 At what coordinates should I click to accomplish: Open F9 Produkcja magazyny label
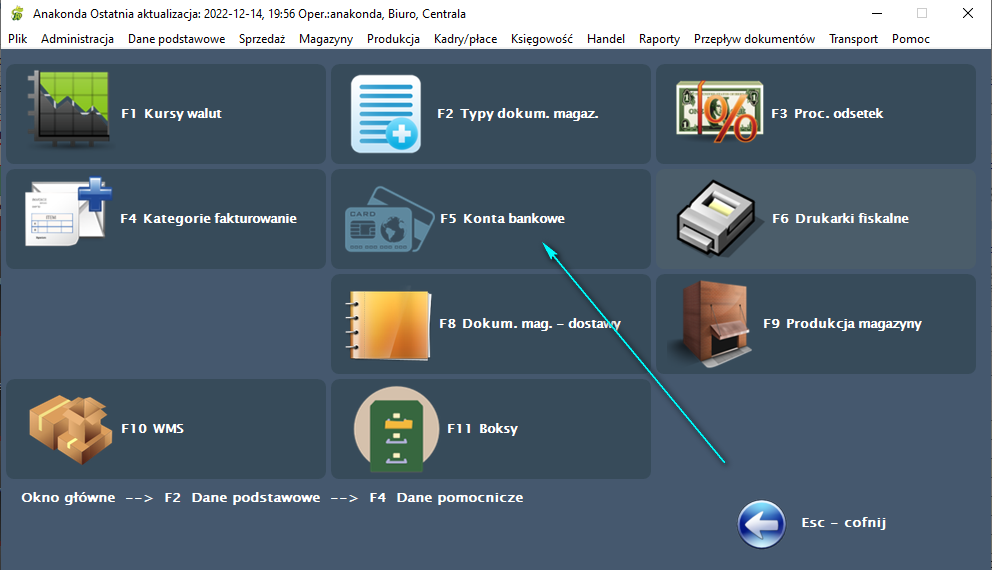click(x=842, y=324)
